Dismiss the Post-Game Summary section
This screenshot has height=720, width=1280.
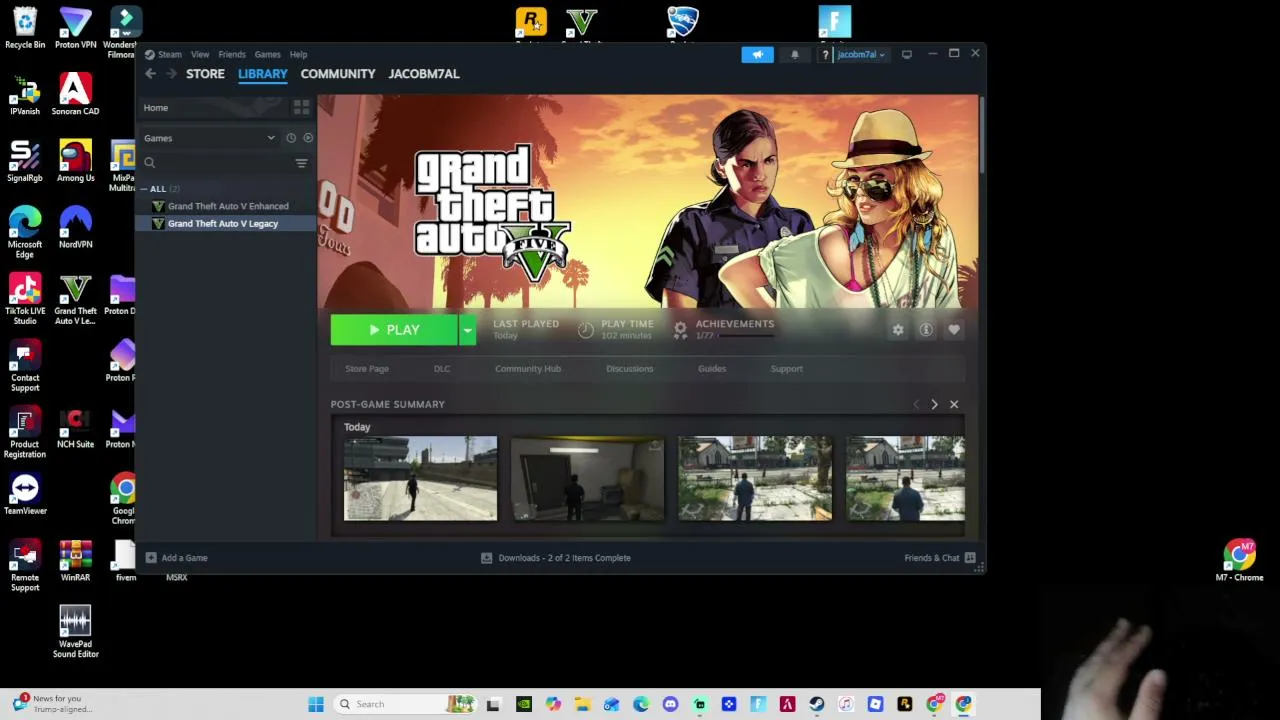coord(954,404)
